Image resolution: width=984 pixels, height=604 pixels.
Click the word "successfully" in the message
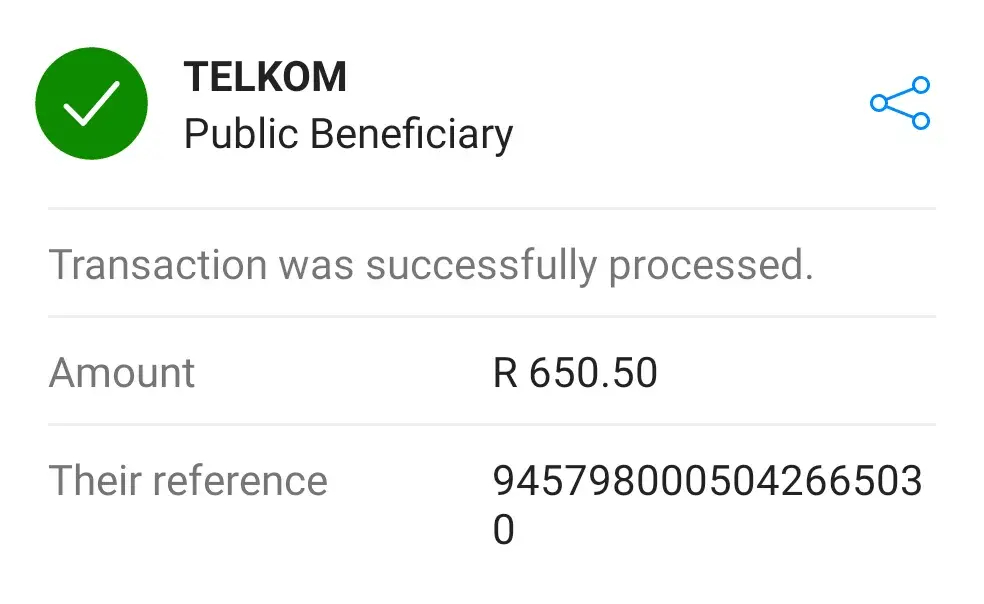481,265
